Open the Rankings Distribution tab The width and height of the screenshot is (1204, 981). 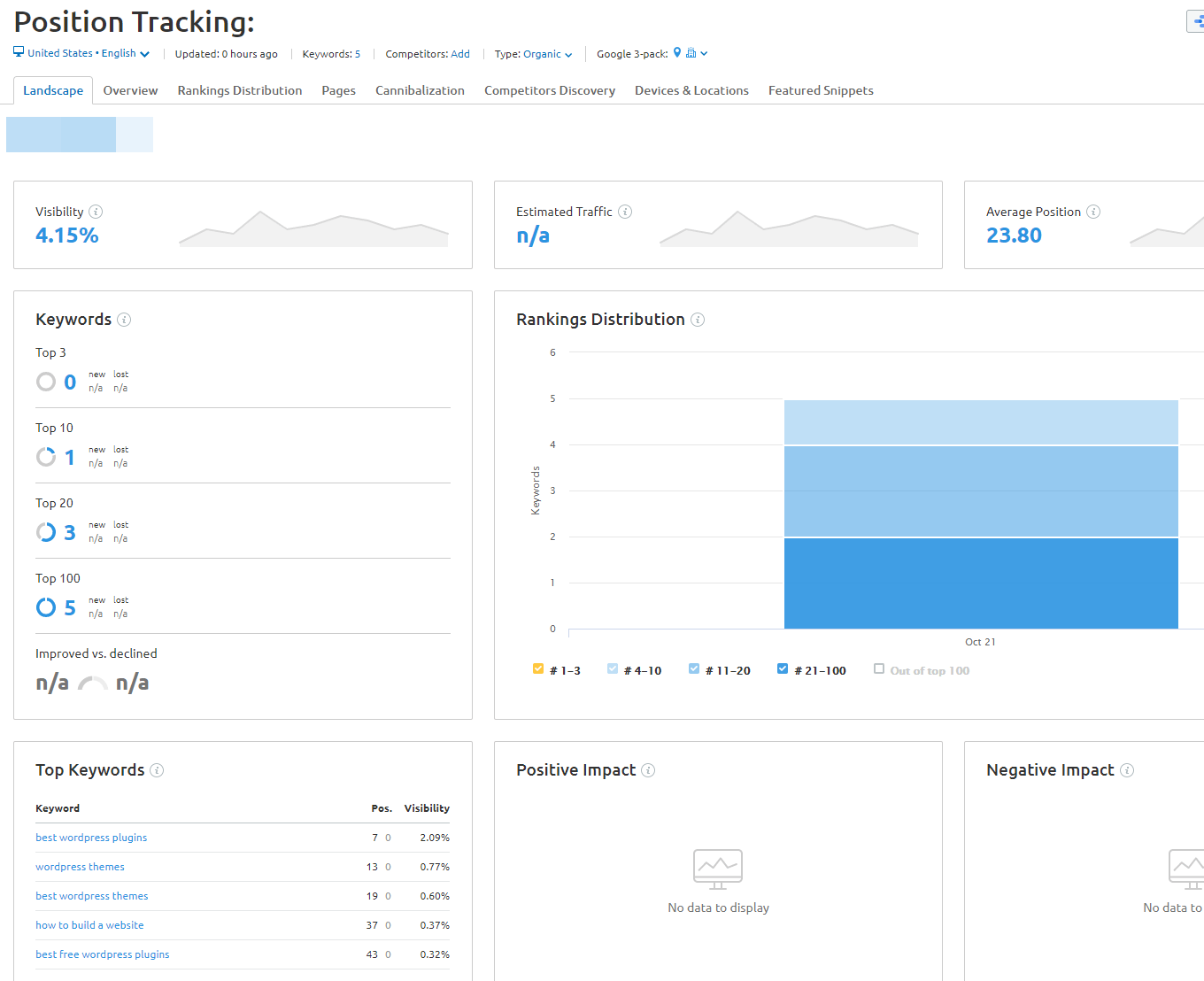pos(239,89)
